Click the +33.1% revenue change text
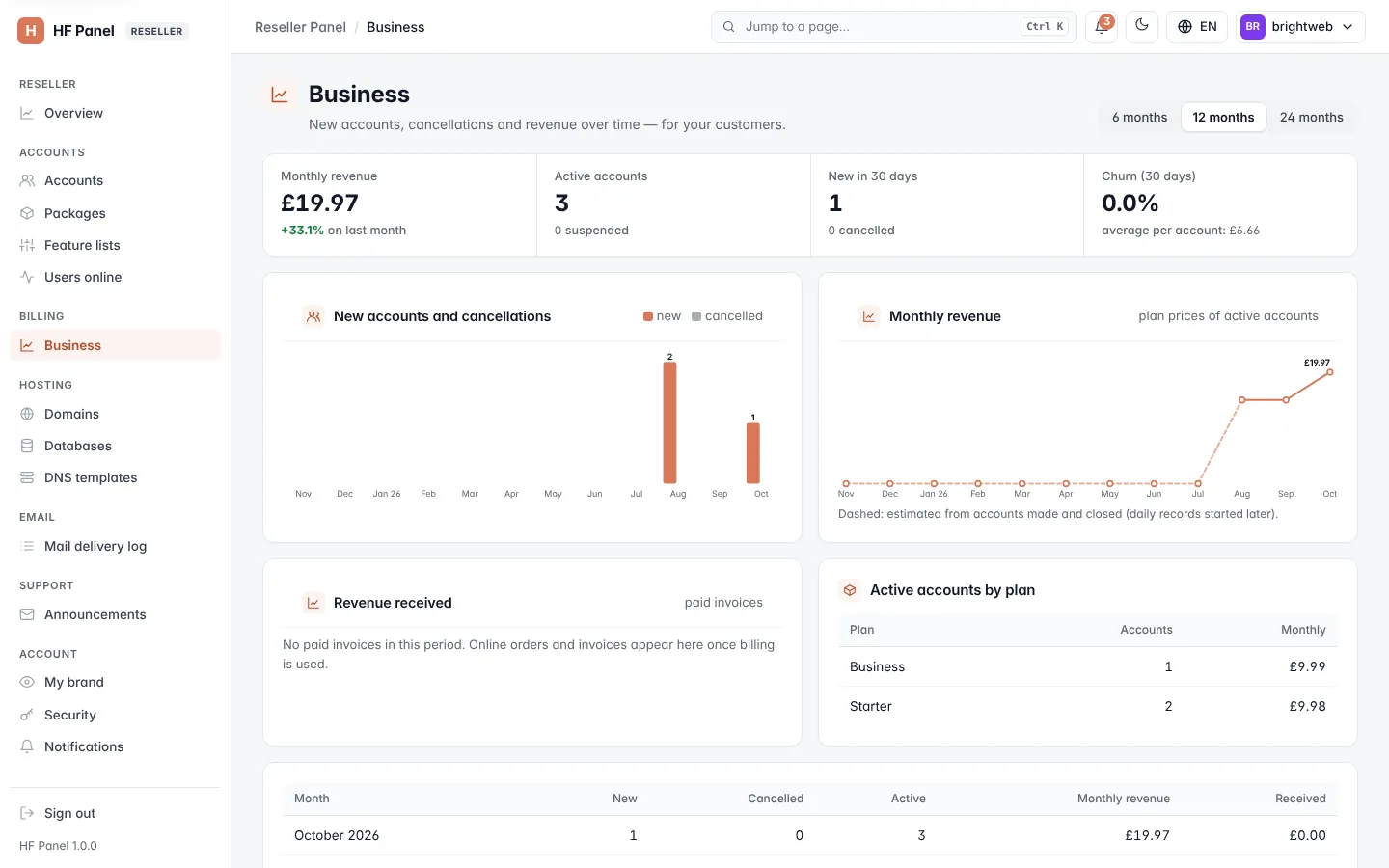The height and width of the screenshot is (868, 1389). point(302,231)
